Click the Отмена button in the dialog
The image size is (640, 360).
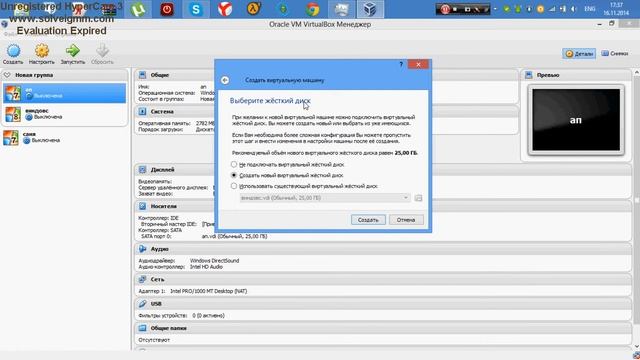(406, 220)
